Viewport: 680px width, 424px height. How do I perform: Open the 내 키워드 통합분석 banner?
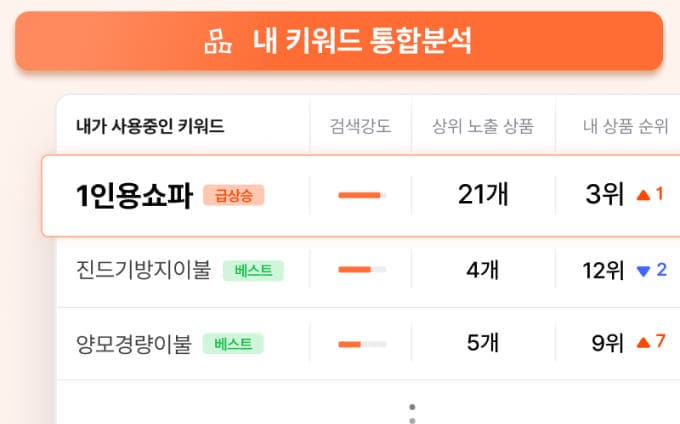coord(339,41)
